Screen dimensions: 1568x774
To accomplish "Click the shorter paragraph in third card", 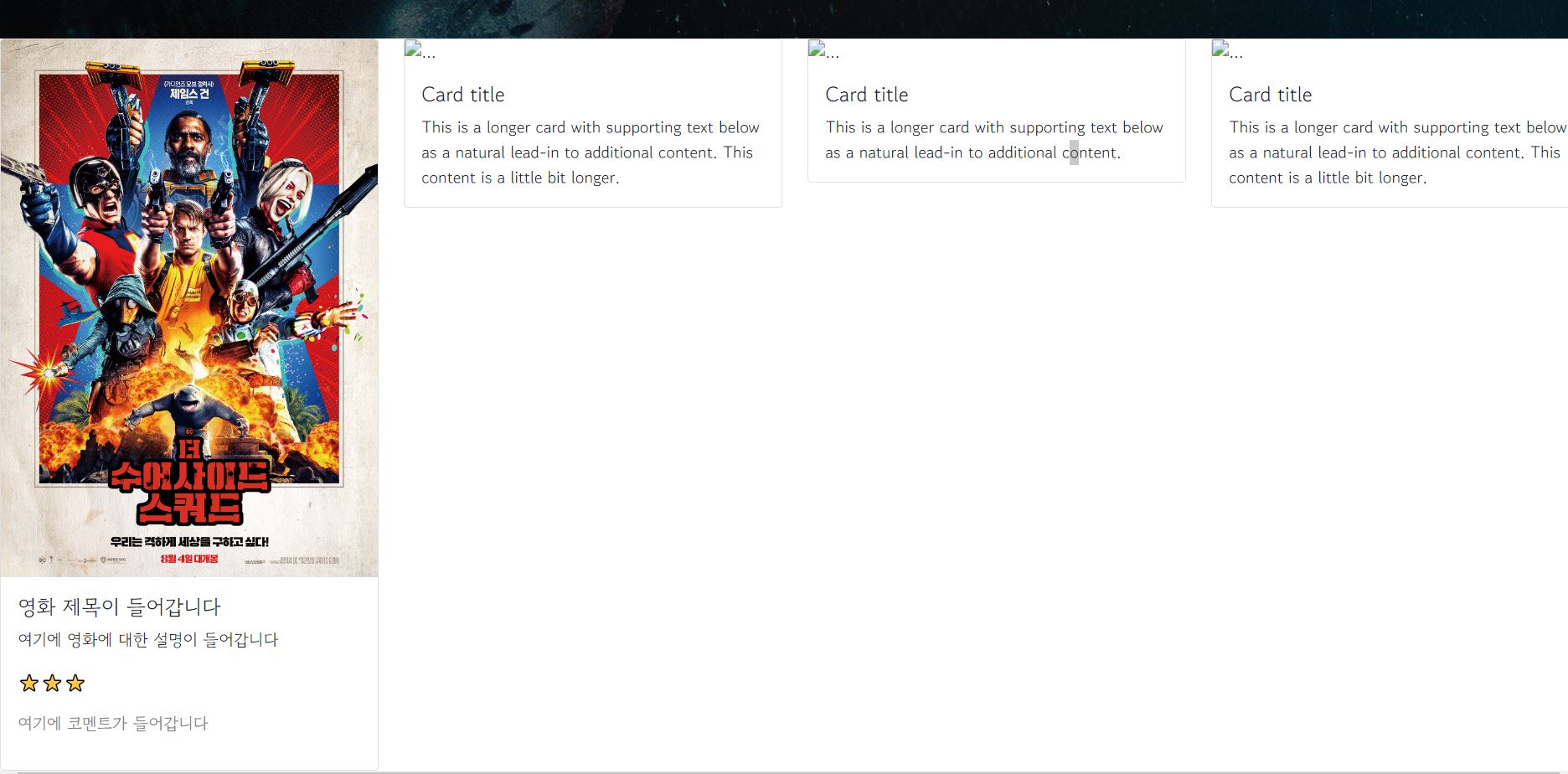I will pyautogui.click(x=994, y=140).
